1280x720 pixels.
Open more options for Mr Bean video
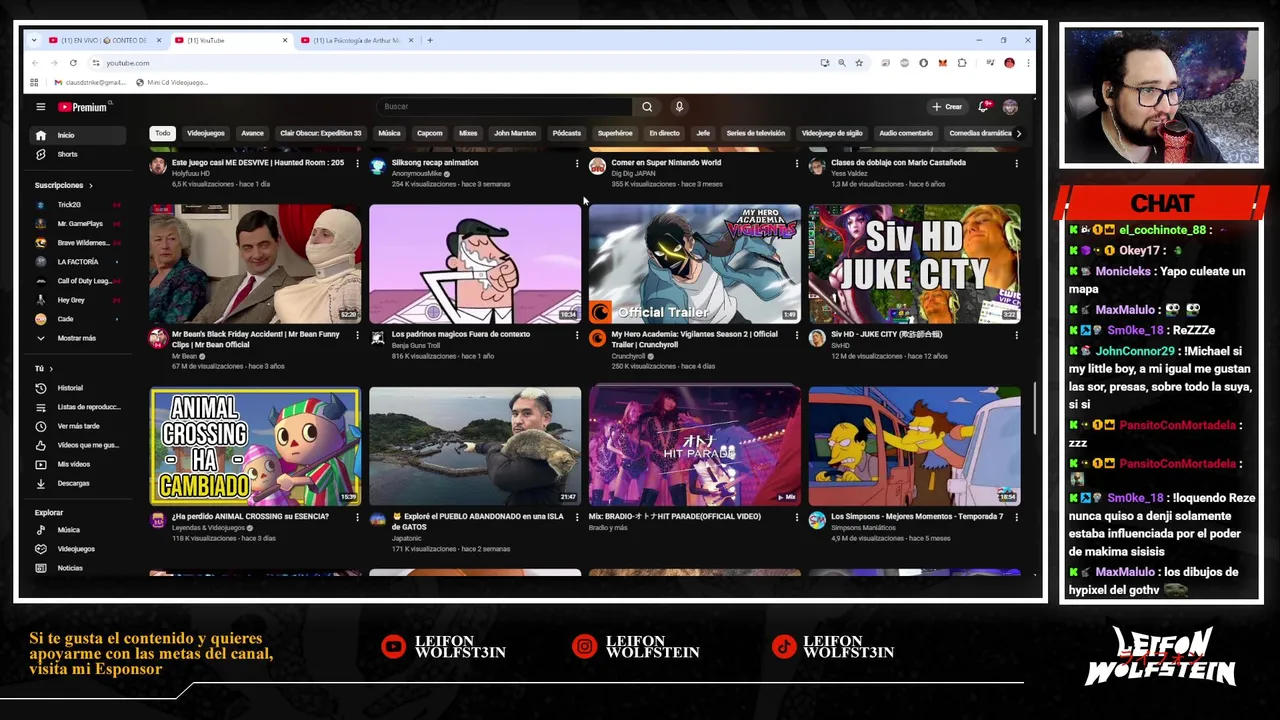point(357,335)
